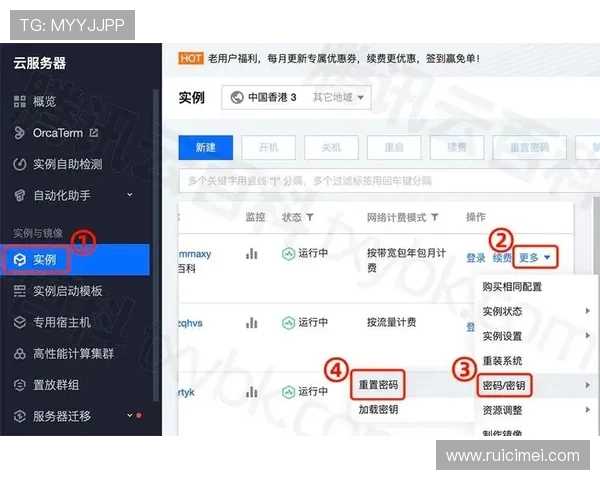
Task: Click the 新建 button
Action: (205, 147)
